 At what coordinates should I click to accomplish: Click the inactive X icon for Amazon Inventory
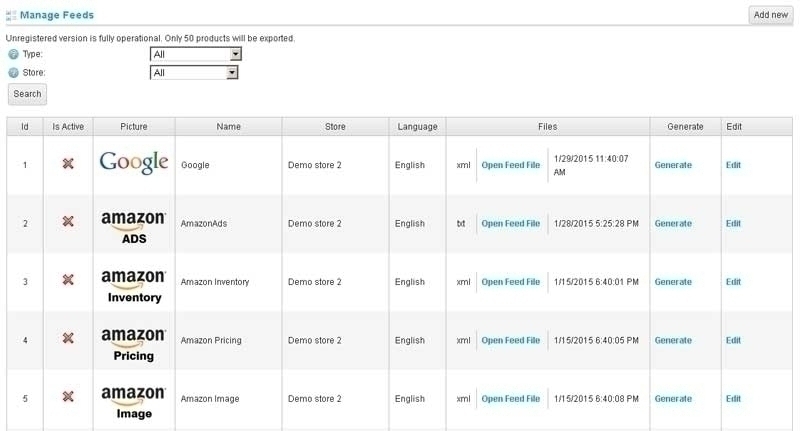point(68,280)
